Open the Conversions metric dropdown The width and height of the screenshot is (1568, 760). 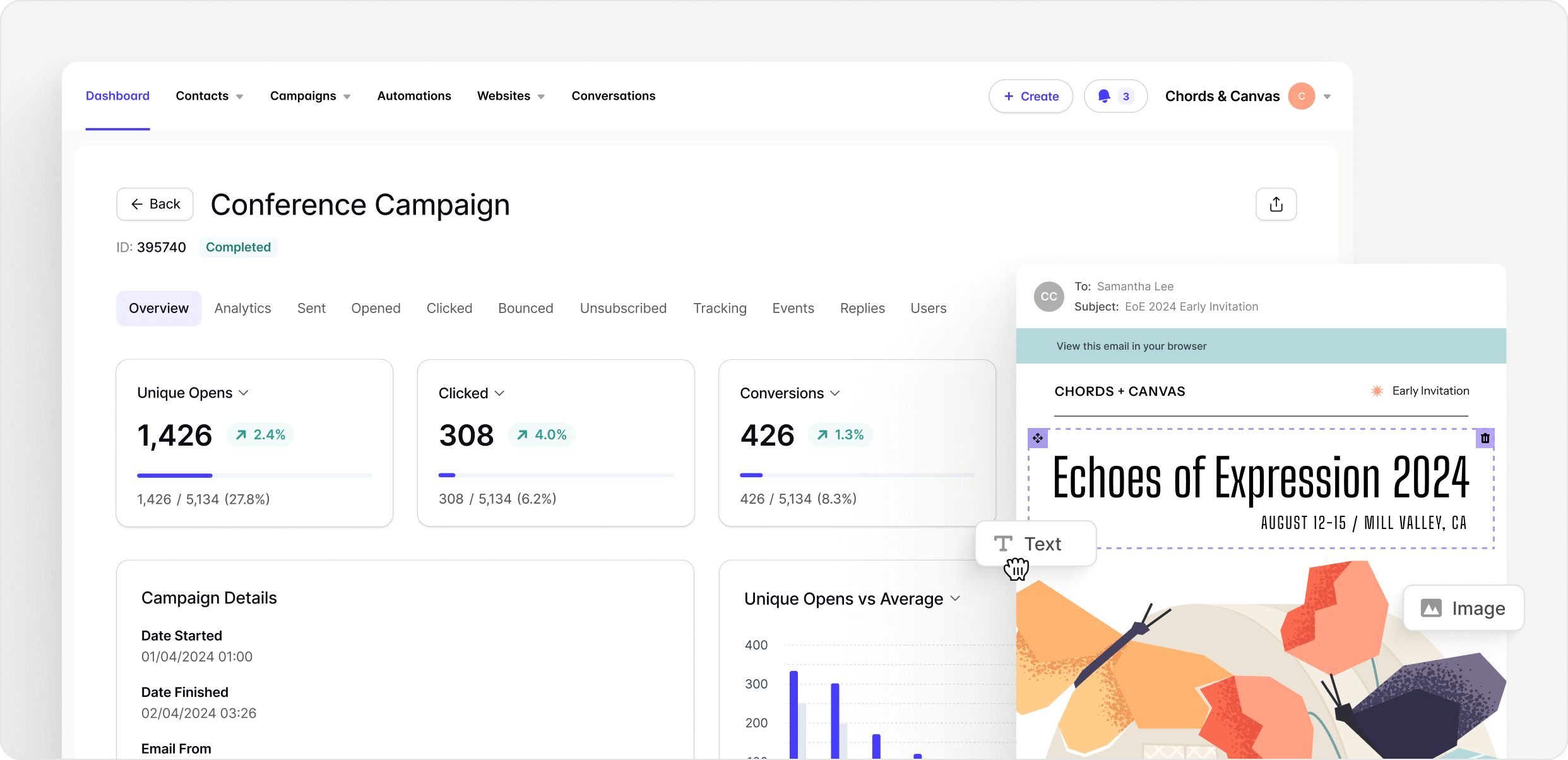click(834, 393)
